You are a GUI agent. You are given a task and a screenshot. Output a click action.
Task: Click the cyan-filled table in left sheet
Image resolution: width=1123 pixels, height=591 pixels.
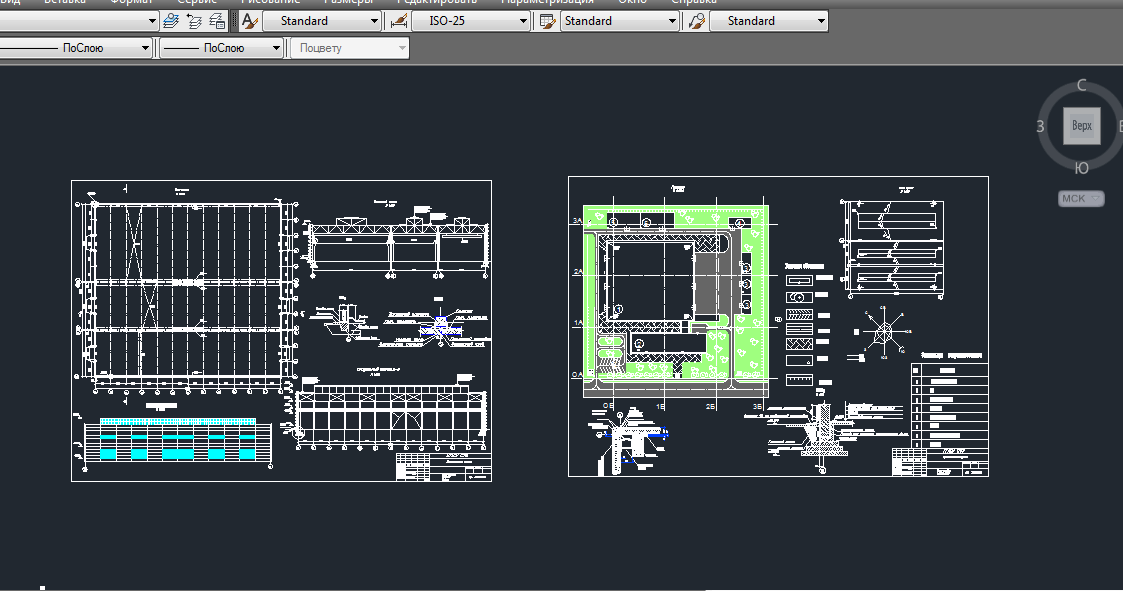click(178, 441)
